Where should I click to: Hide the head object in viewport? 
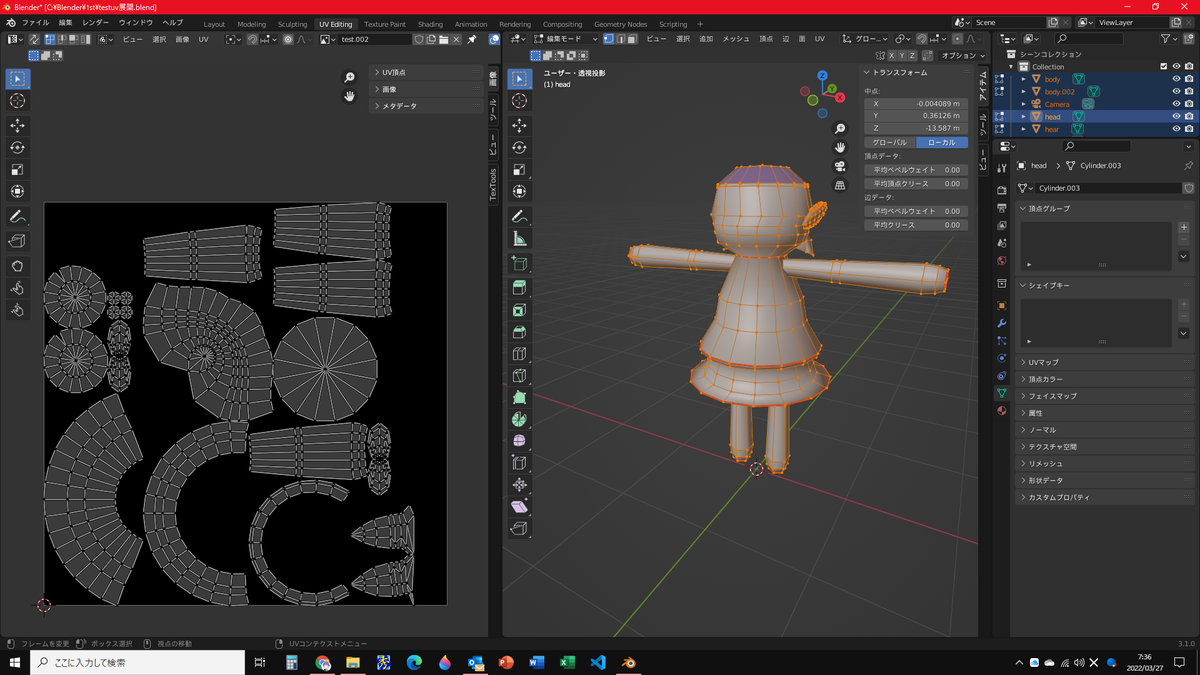tap(1176, 116)
